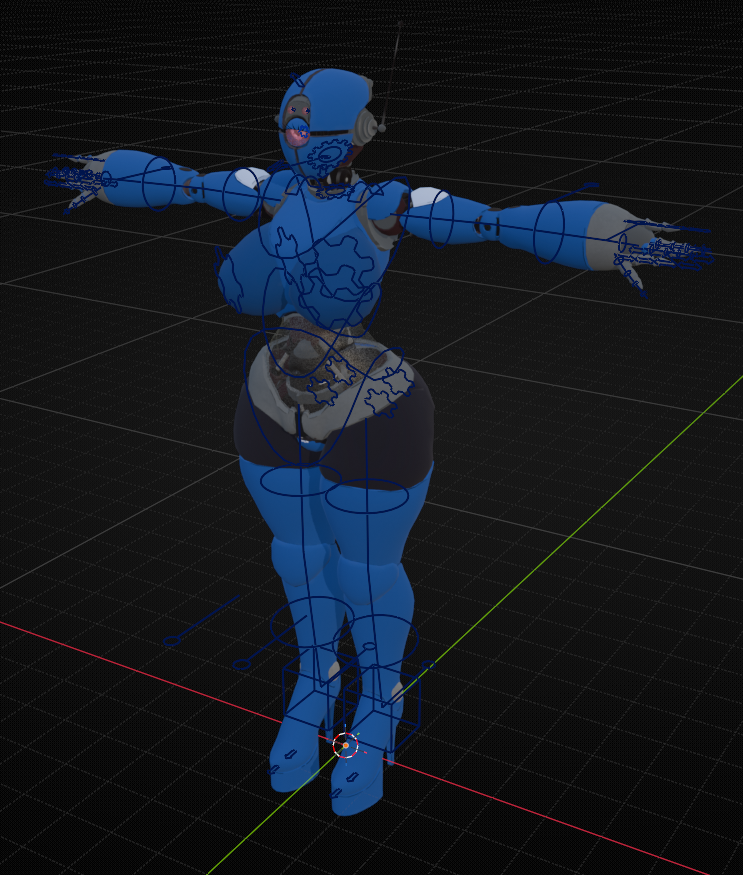Select the small pole circle on the green axis
This screenshot has height=875, width=743.
428,665
